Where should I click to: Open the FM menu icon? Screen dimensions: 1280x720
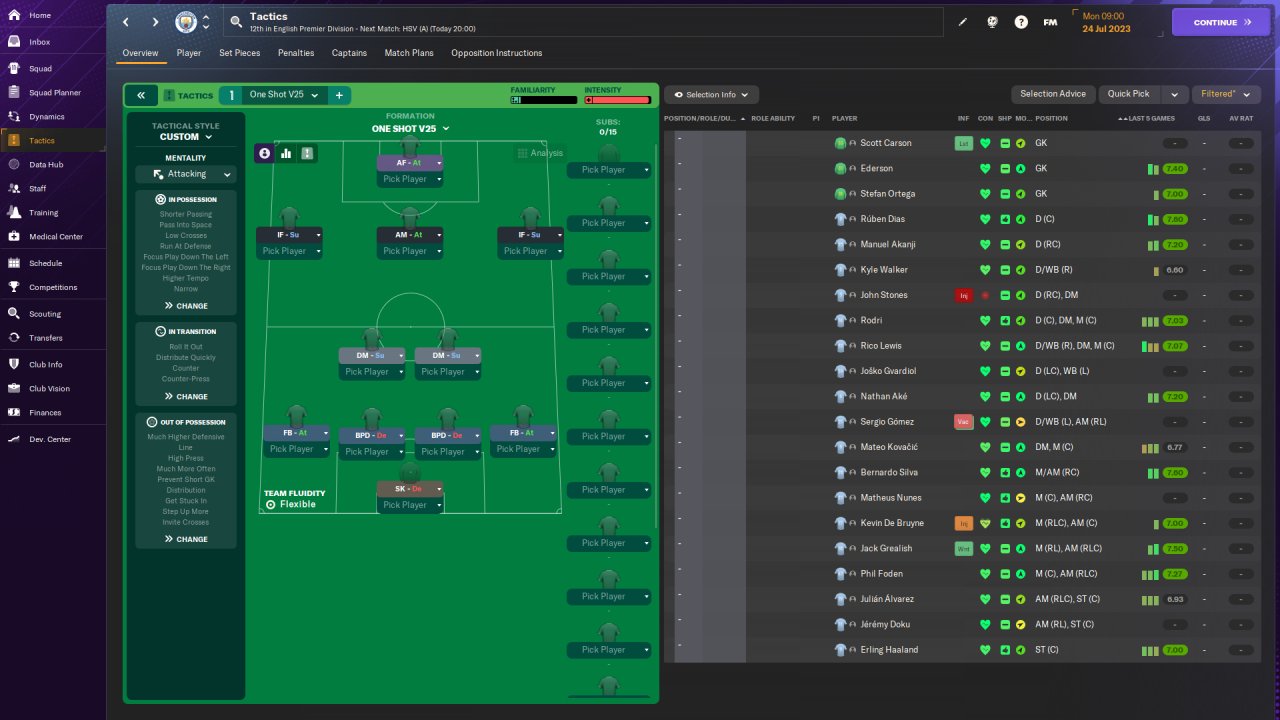(x=1050, y=22)
